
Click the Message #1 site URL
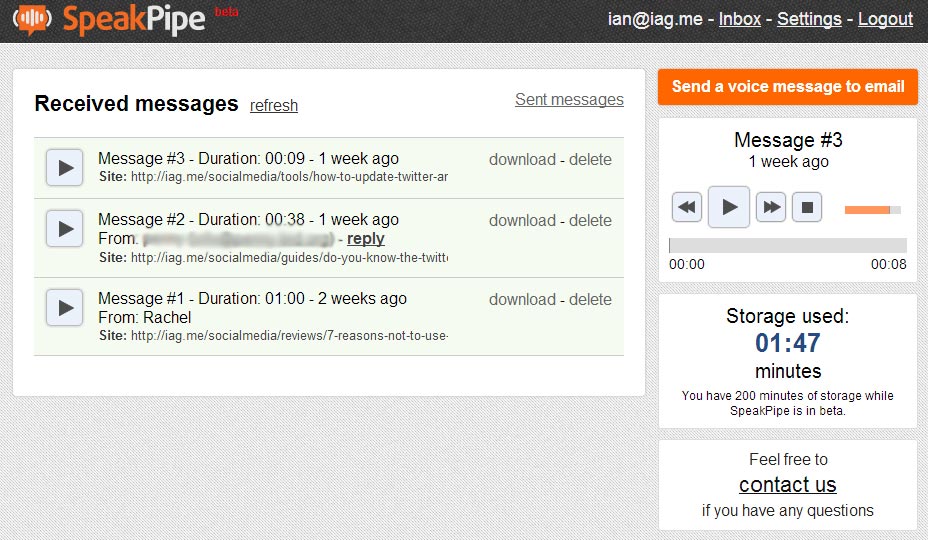coord(289,336)
